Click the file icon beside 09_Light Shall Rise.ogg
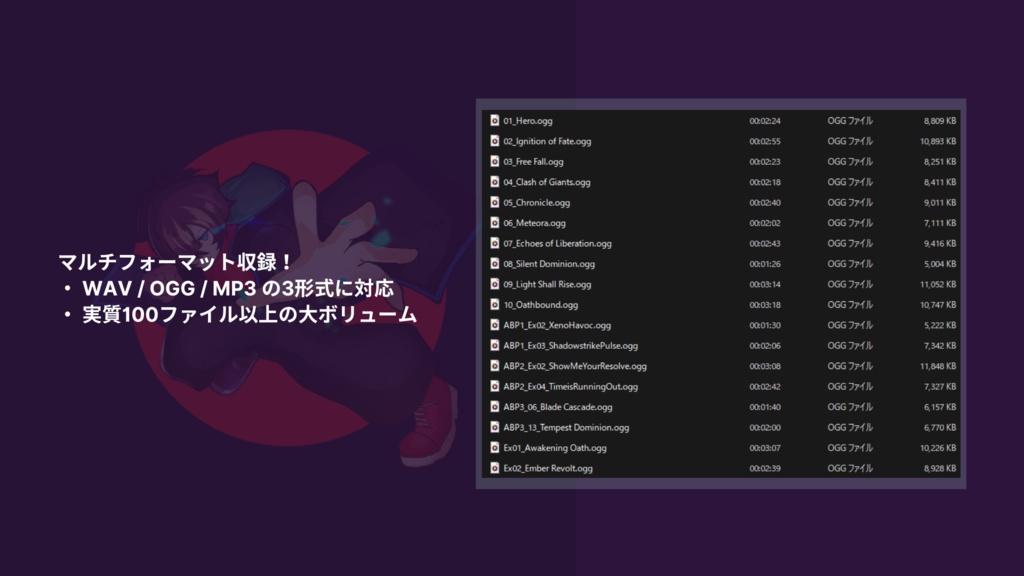 point(494,284)
